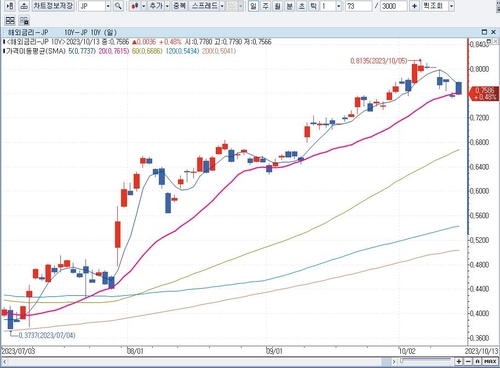Click the current price tag 0.7586

coord(484,93)
